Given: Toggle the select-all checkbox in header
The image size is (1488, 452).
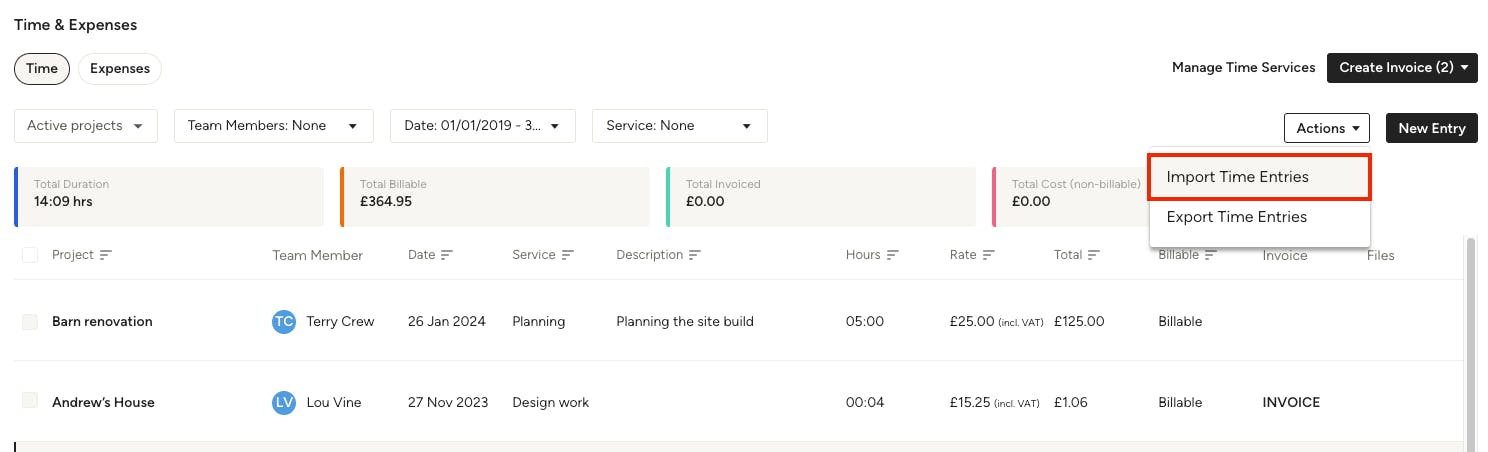Looking at the screenshot, I should 30,255.
